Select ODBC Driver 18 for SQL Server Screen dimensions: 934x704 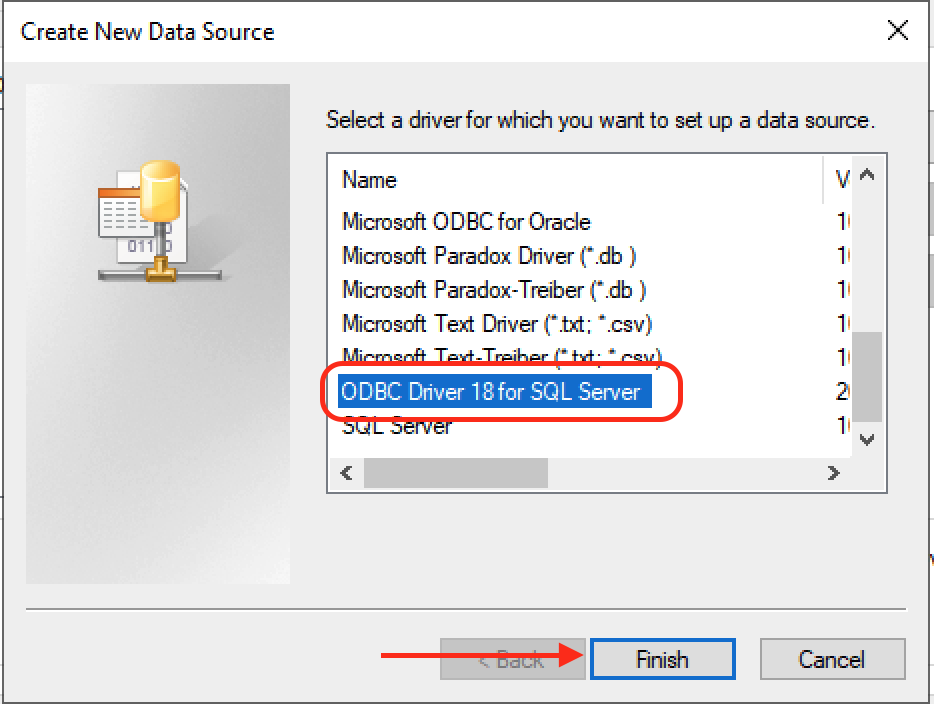(490, 392)
